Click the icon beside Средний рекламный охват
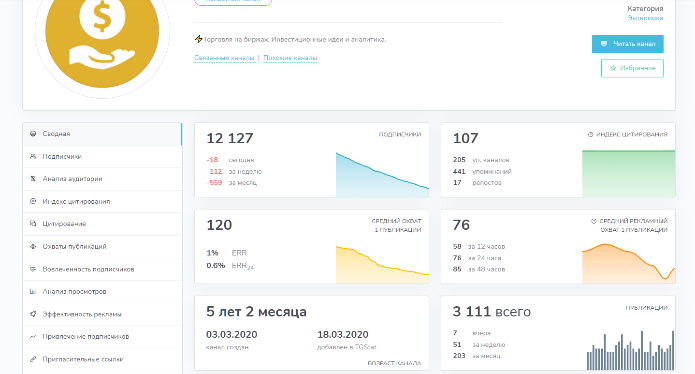This screenshot has height=374, width=695. 594,221
